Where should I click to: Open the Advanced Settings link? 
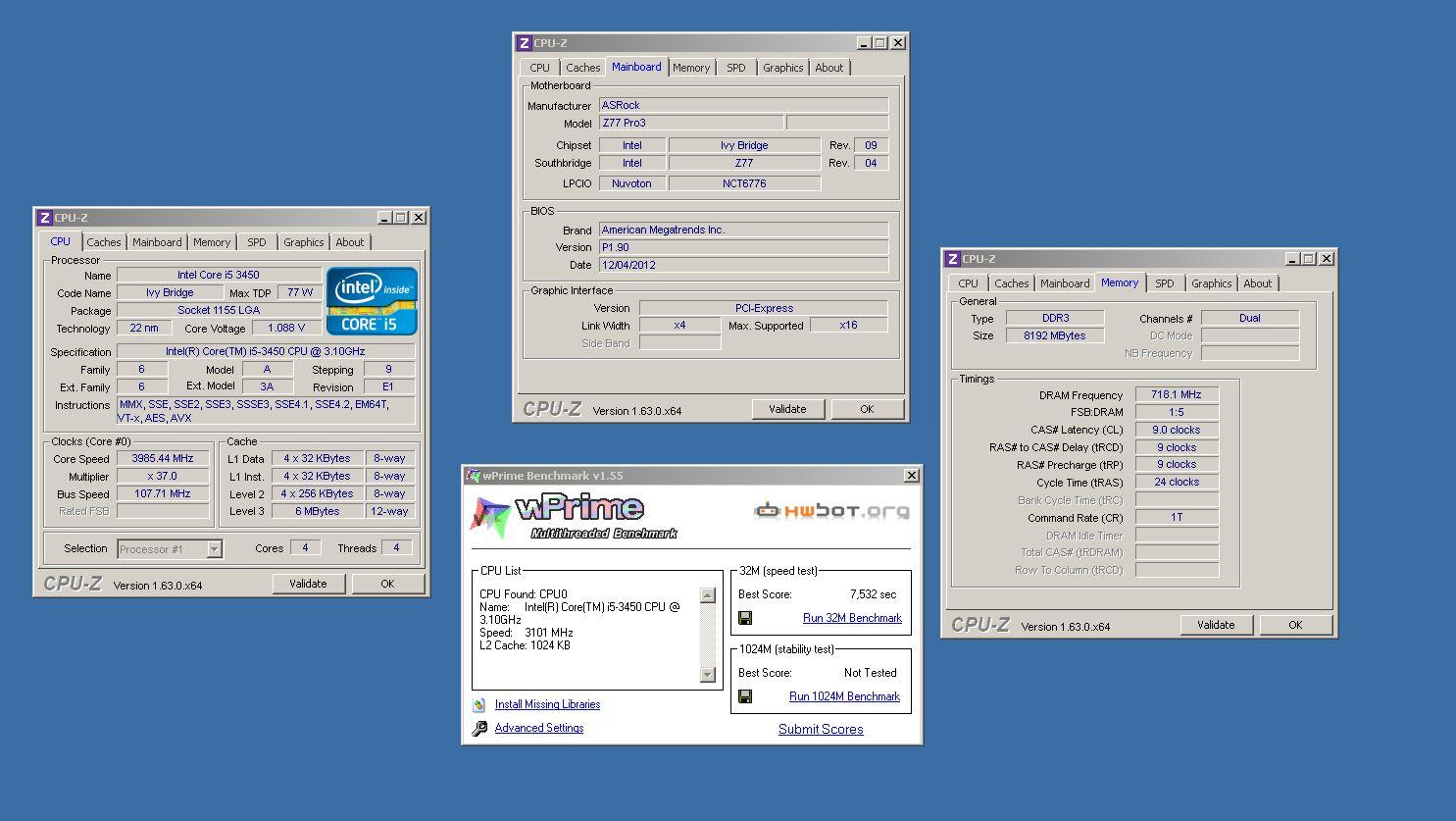coord(539,728)
